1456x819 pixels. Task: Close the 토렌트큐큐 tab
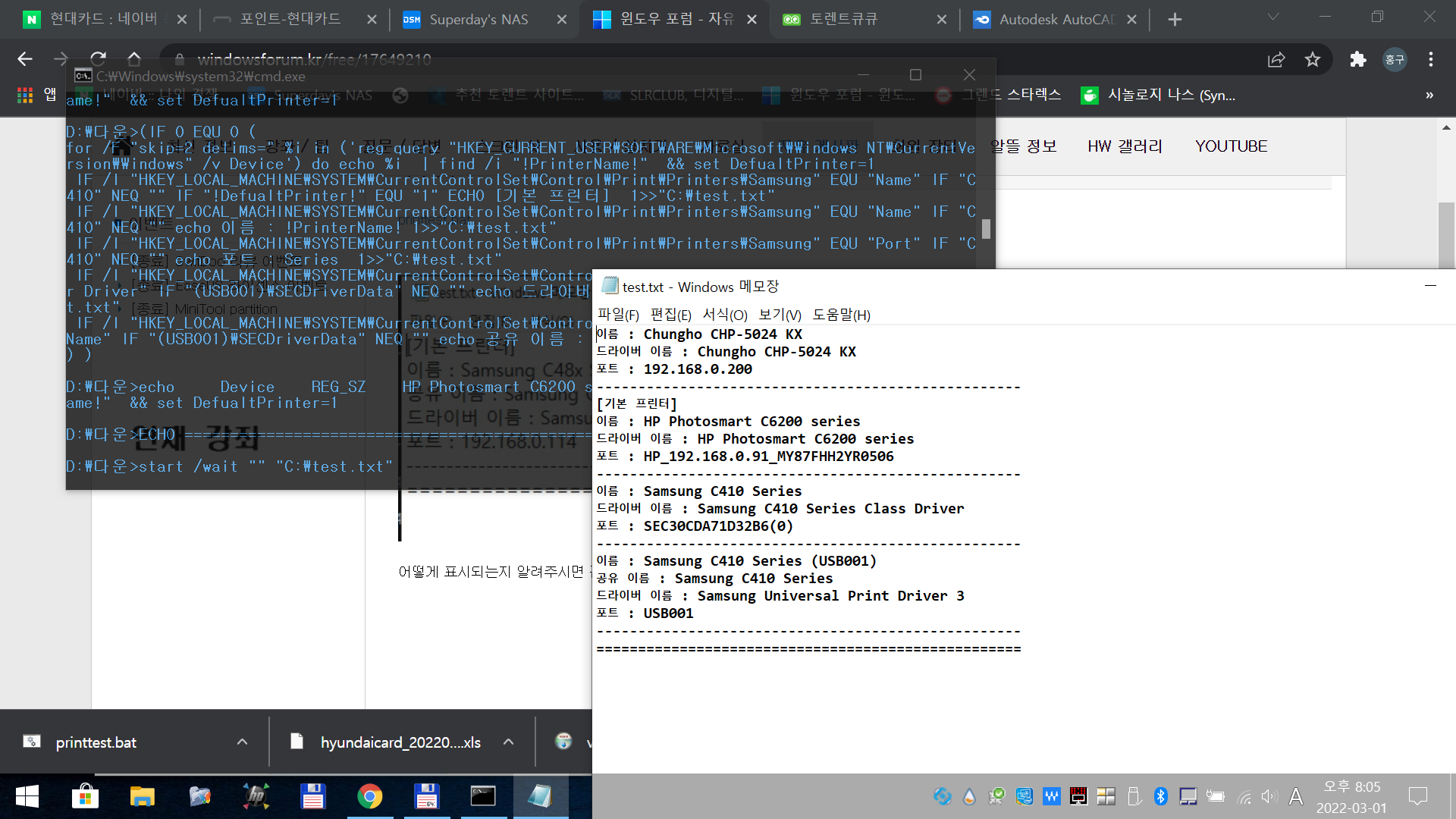click(x=941, y=20)
